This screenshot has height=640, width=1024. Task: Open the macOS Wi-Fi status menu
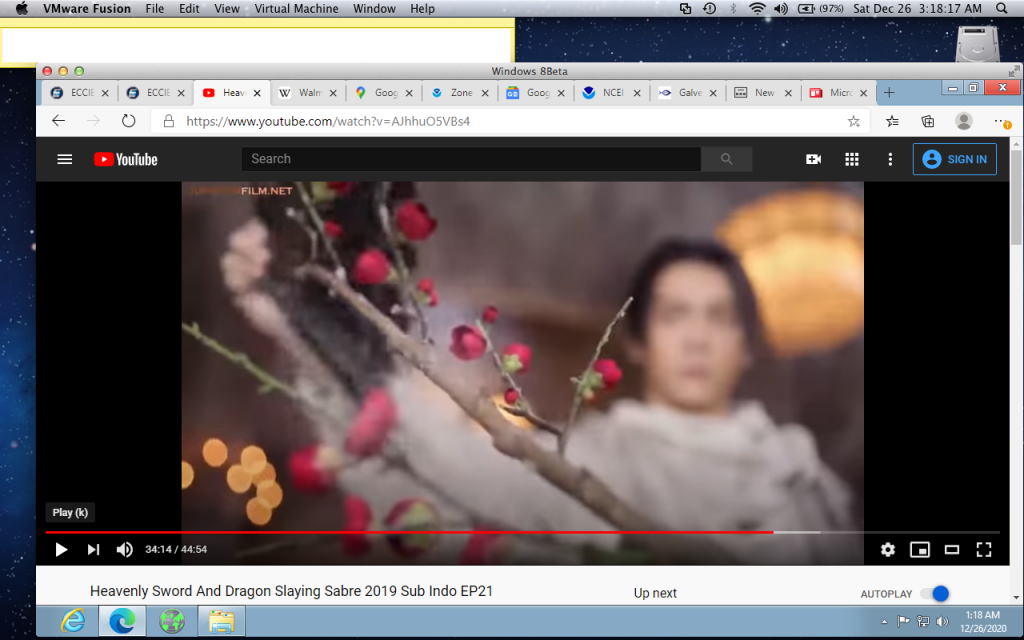click(x=757, y=8)
